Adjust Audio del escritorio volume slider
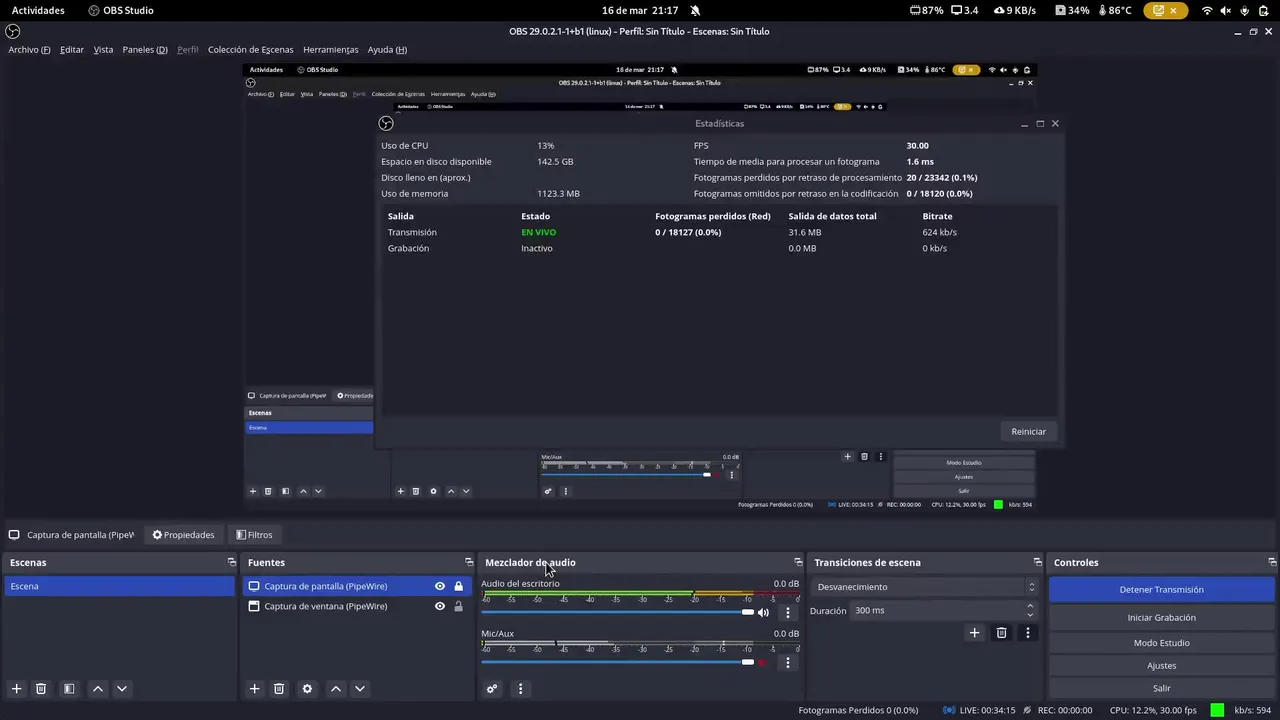 coord(618,612)
